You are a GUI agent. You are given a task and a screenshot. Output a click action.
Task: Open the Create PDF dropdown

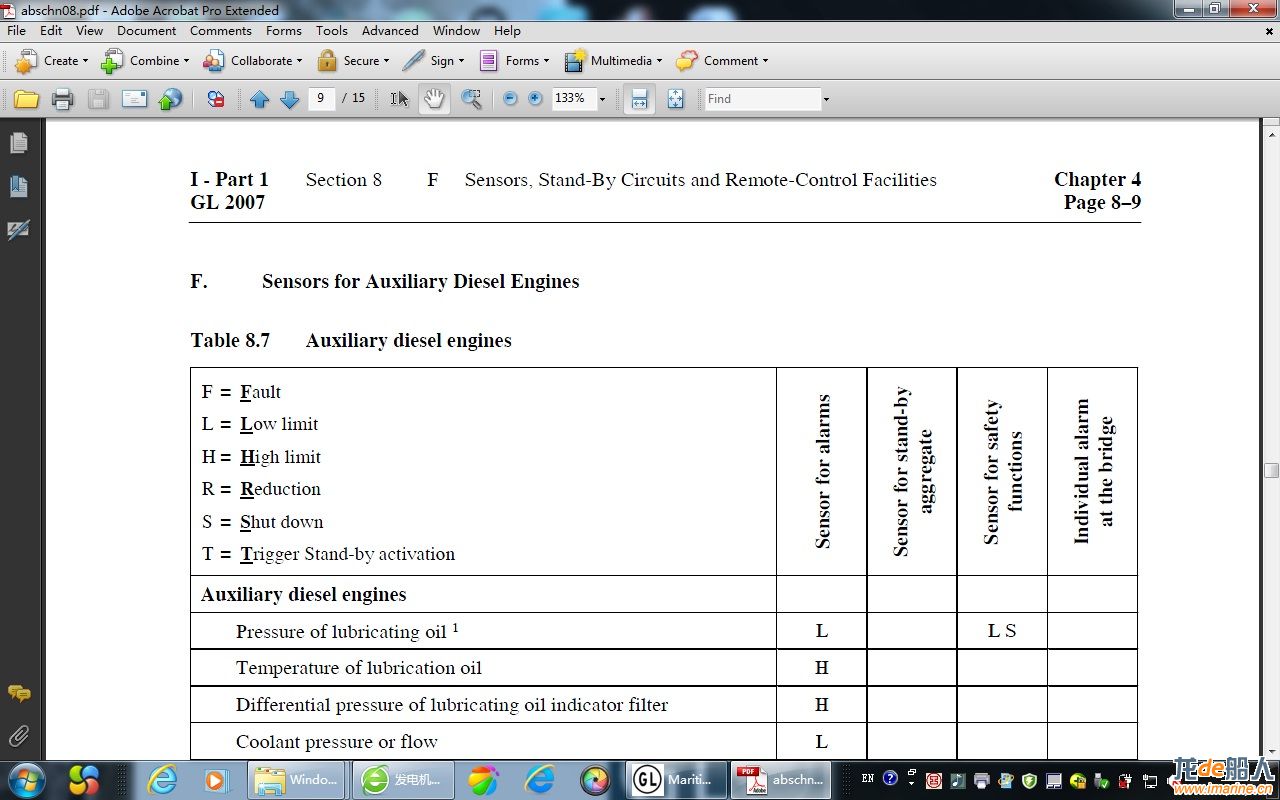pyautogui.click(x=52, y=61)
